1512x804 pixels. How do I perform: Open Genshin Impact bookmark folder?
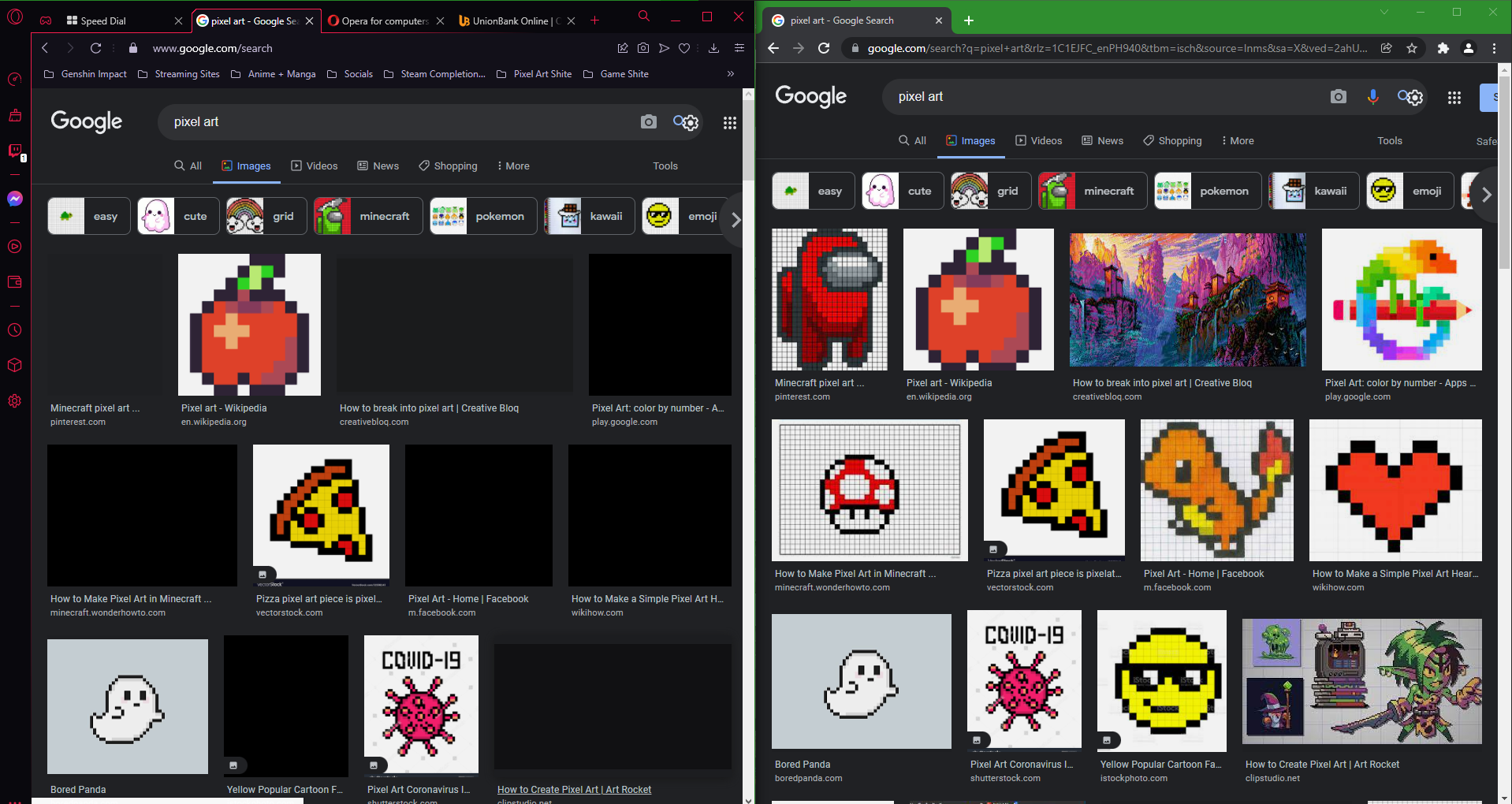coord(86,74)
